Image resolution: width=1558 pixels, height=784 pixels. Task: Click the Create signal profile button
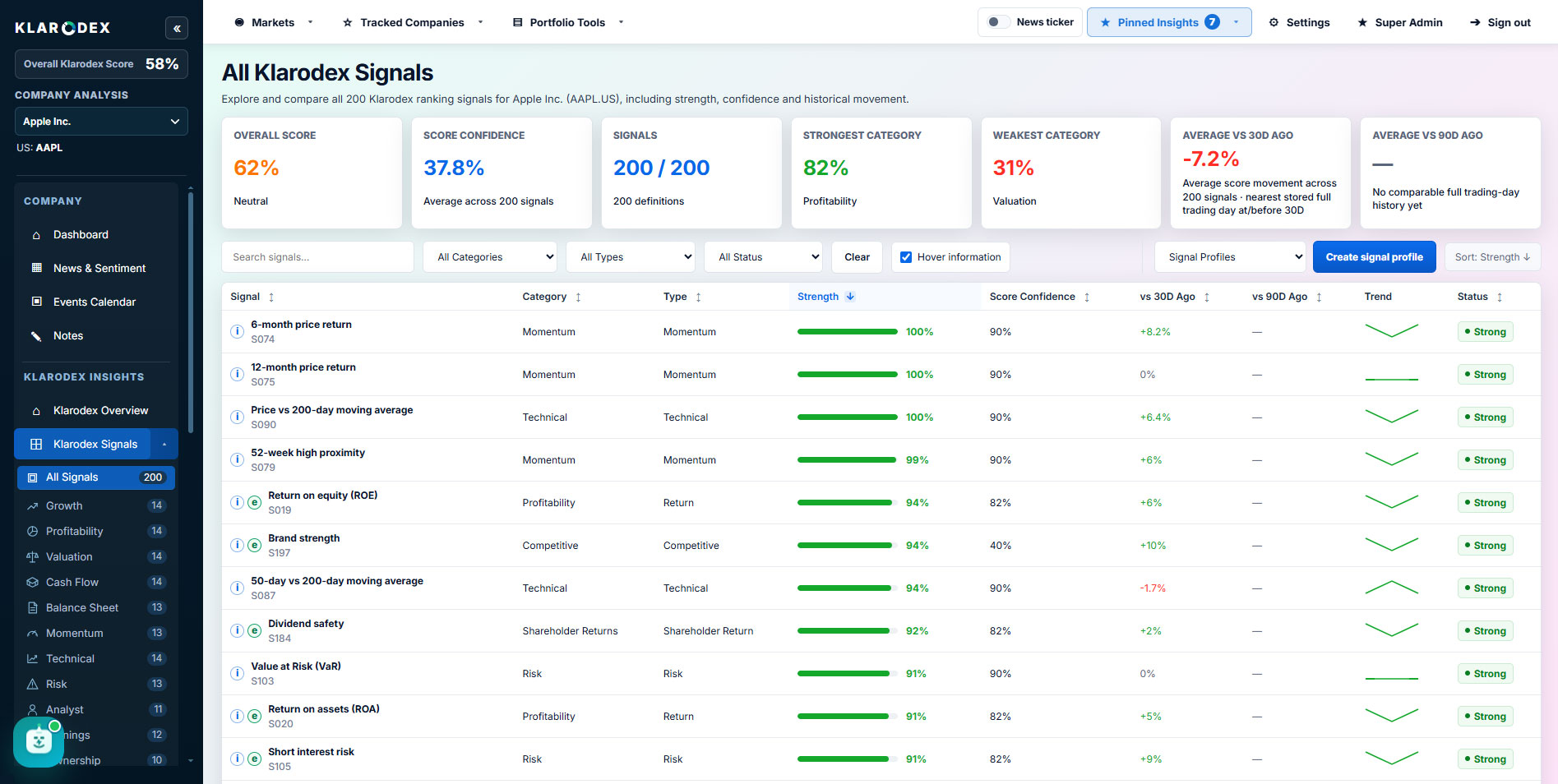(1374, 257)
